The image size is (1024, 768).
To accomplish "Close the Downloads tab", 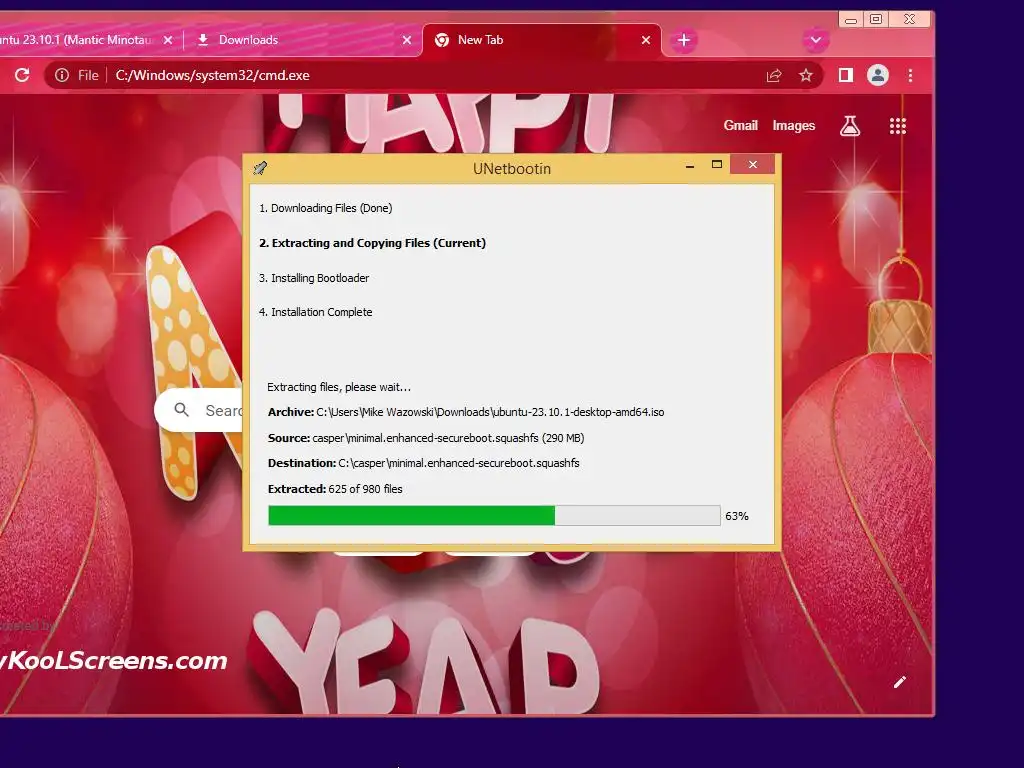I will click(x=407, y=40).
